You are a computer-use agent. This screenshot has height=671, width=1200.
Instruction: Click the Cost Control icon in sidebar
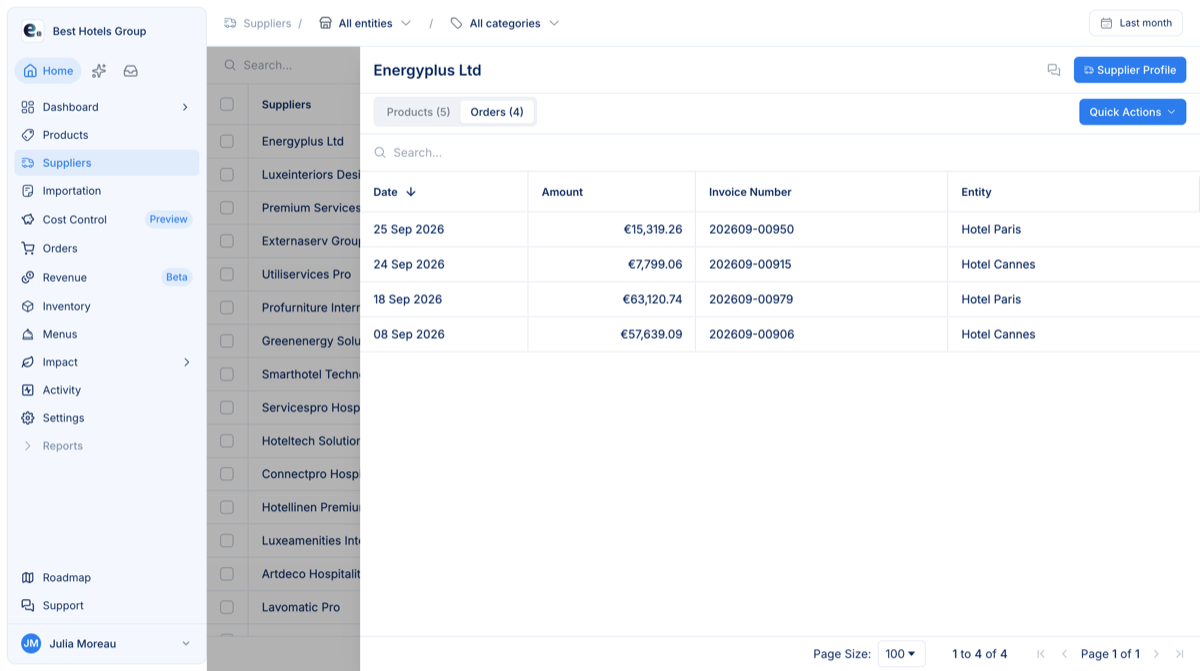coord(28,219)
